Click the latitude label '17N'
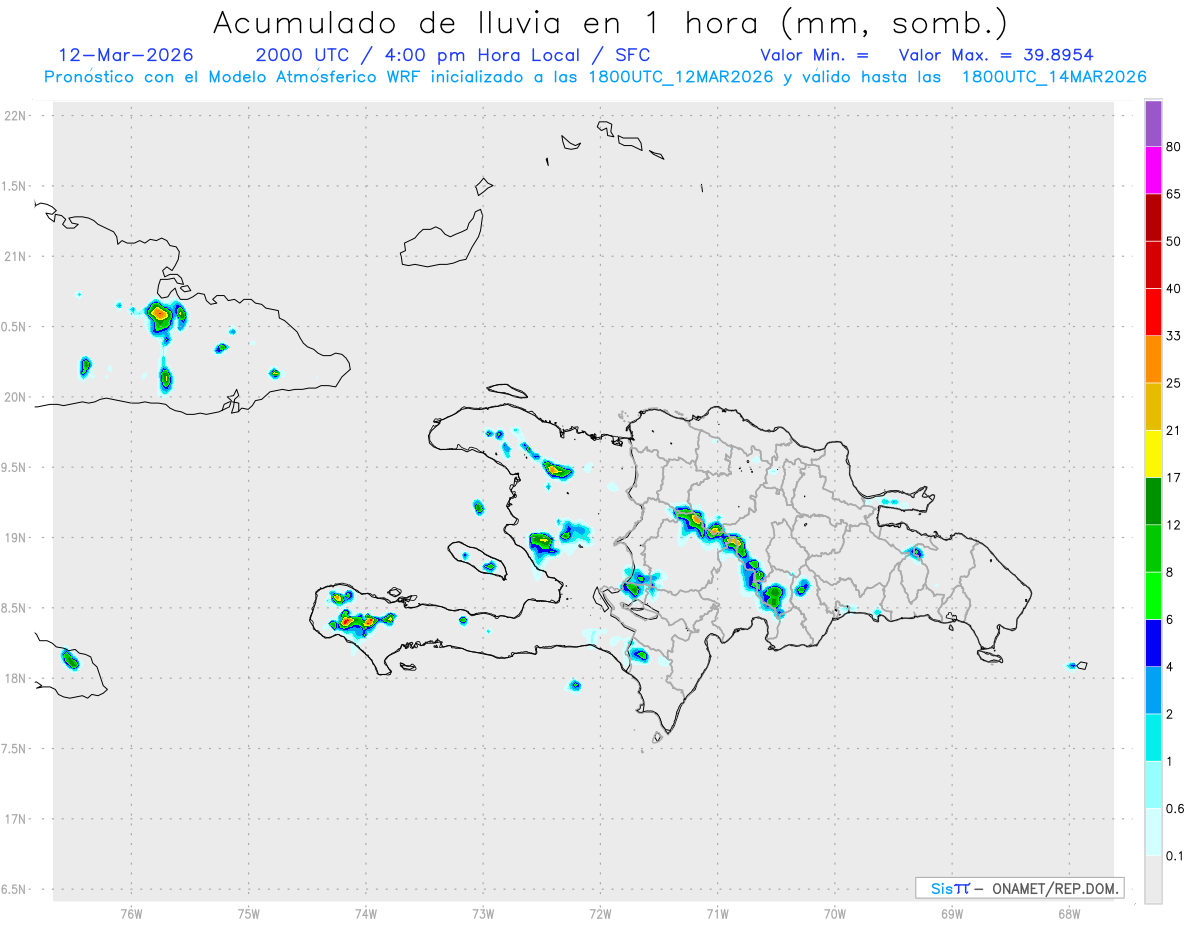This screenshot has width=1200, height=927. click(x=16, y=819)
